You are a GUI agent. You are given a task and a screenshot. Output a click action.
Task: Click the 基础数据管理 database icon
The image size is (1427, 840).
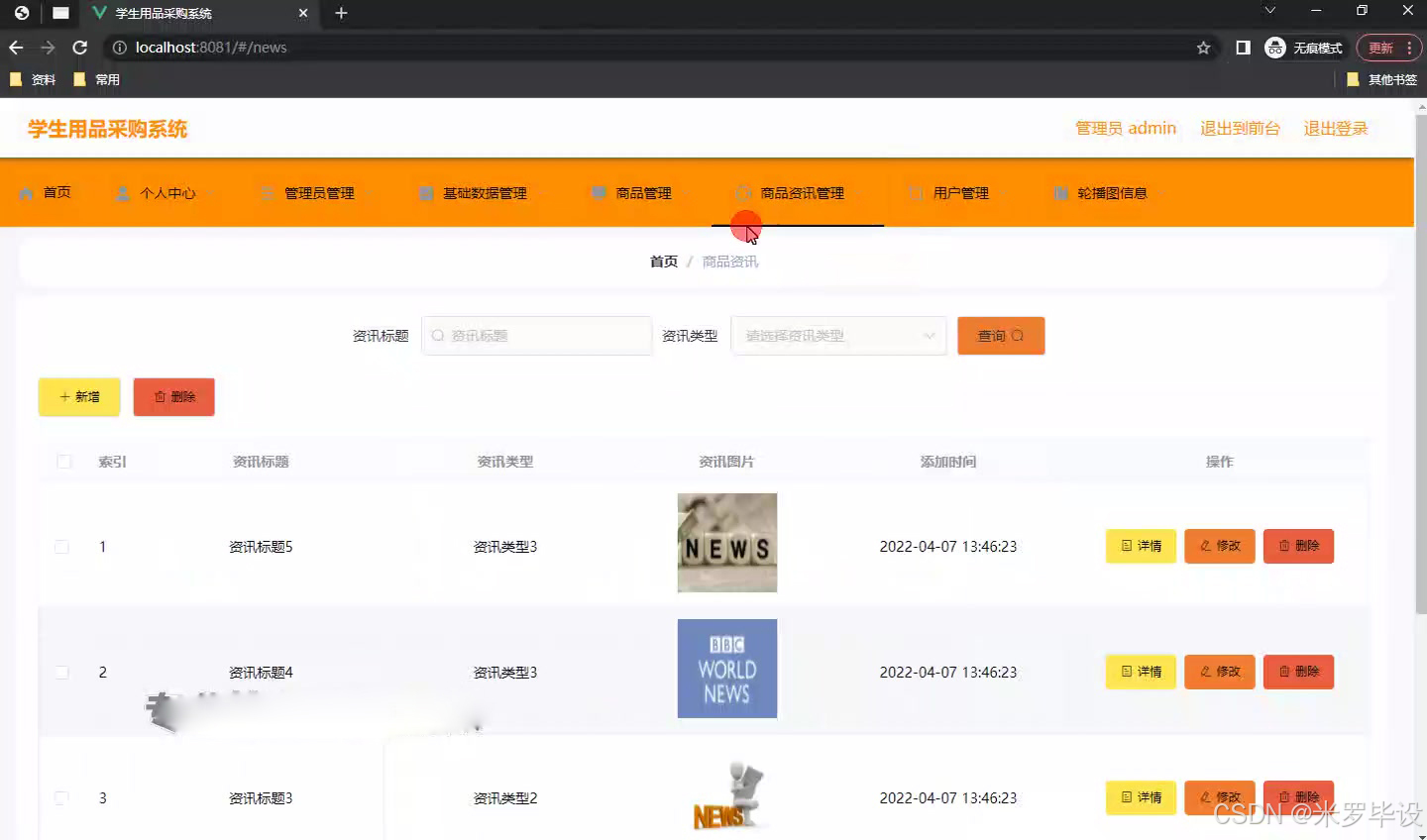pos(426,192)
